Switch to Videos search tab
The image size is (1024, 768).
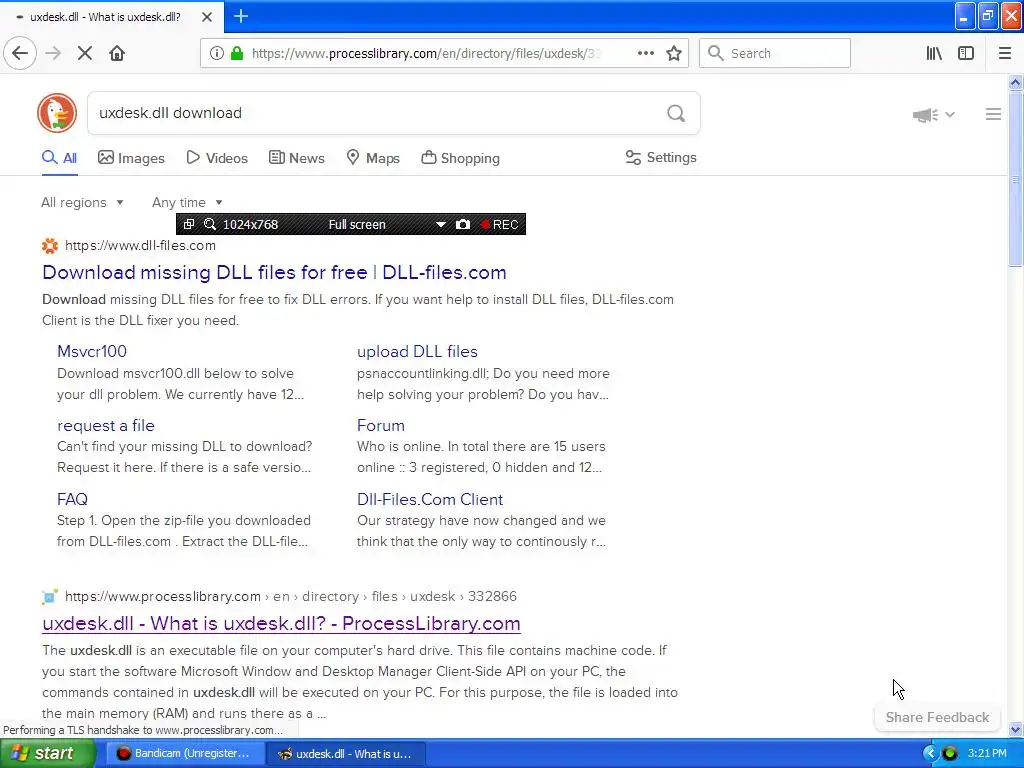[x=217, y=158]
